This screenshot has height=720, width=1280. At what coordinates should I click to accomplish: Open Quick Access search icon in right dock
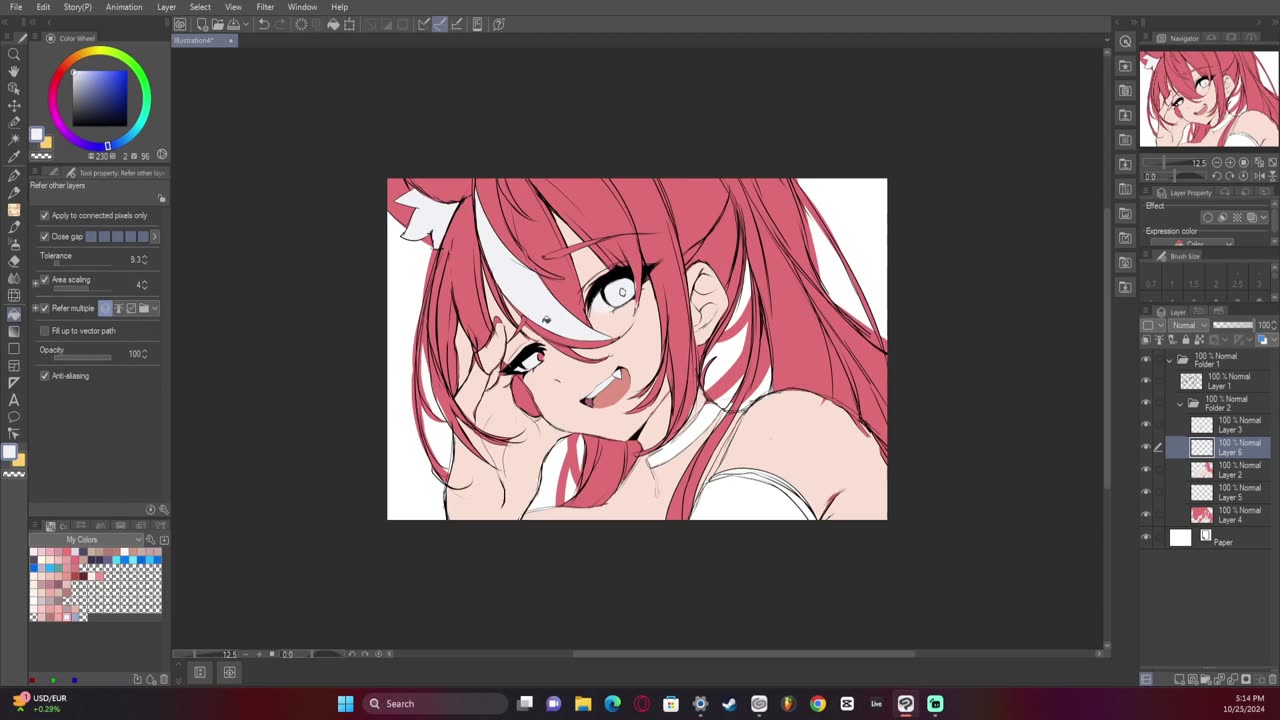click(x=1126, y=41)
